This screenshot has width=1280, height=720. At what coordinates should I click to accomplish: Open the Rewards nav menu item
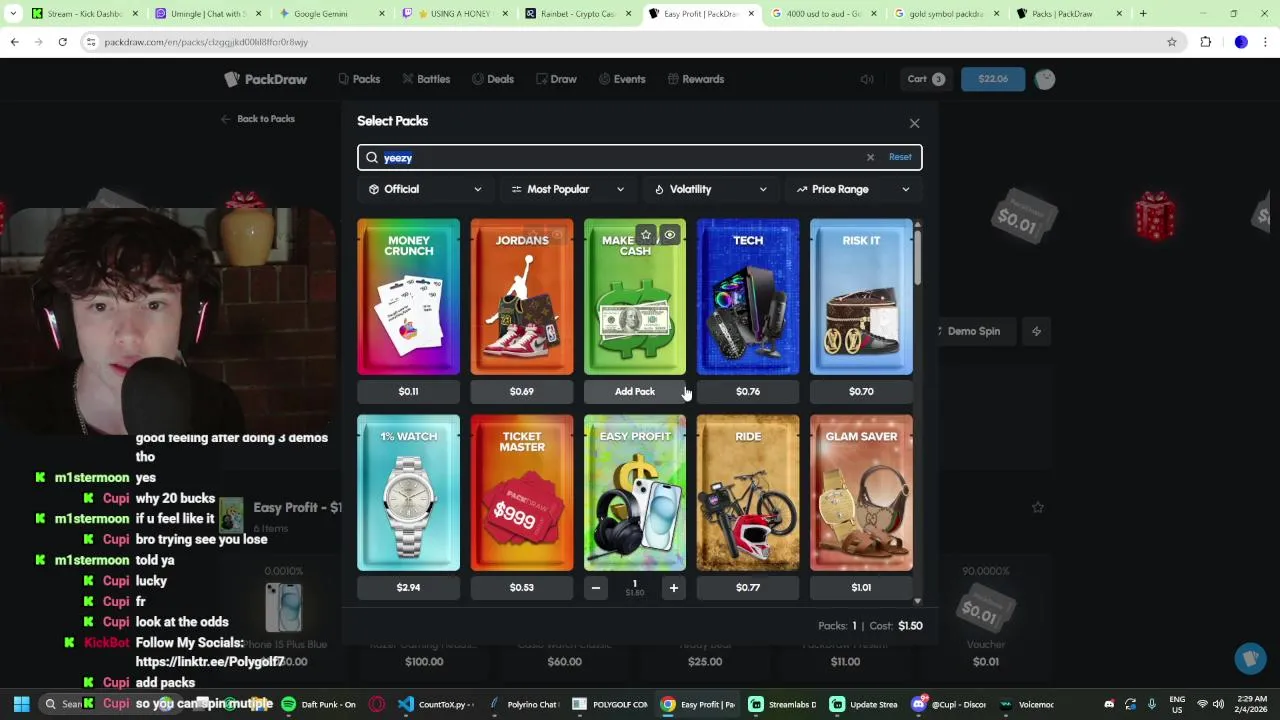tap(696, 79)
